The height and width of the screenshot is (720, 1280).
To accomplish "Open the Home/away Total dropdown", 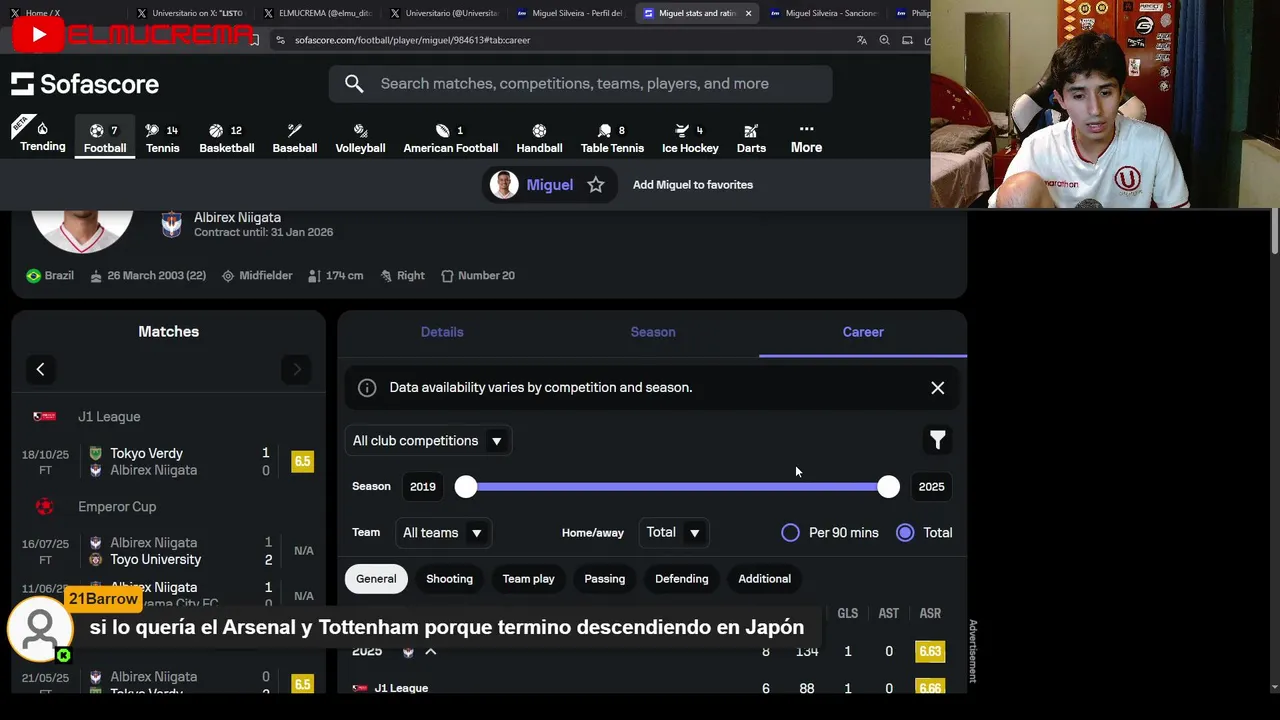I will tap(672, 533).
